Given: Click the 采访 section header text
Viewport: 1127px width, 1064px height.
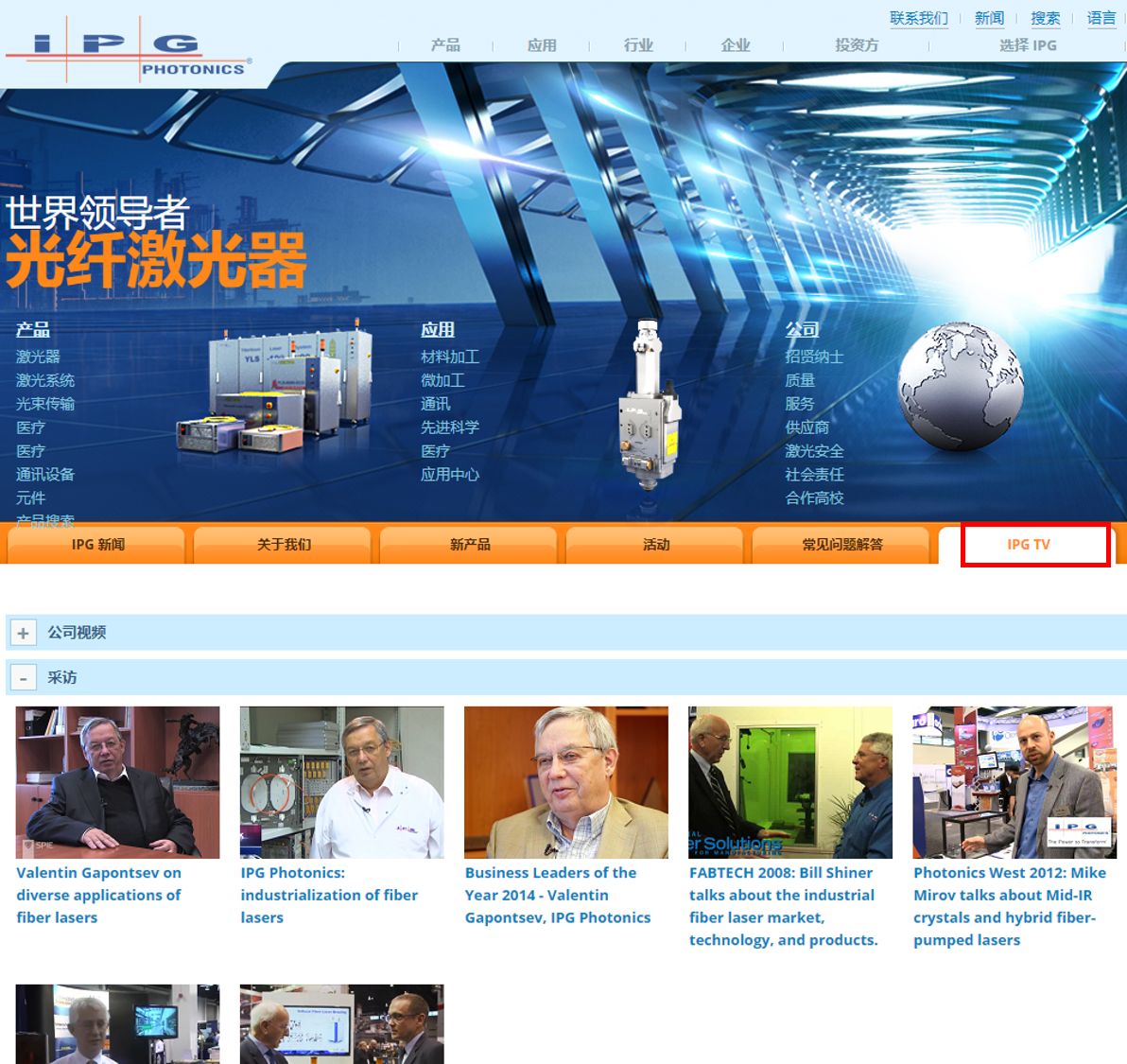Looking at the screenshot, I should 61,677.
